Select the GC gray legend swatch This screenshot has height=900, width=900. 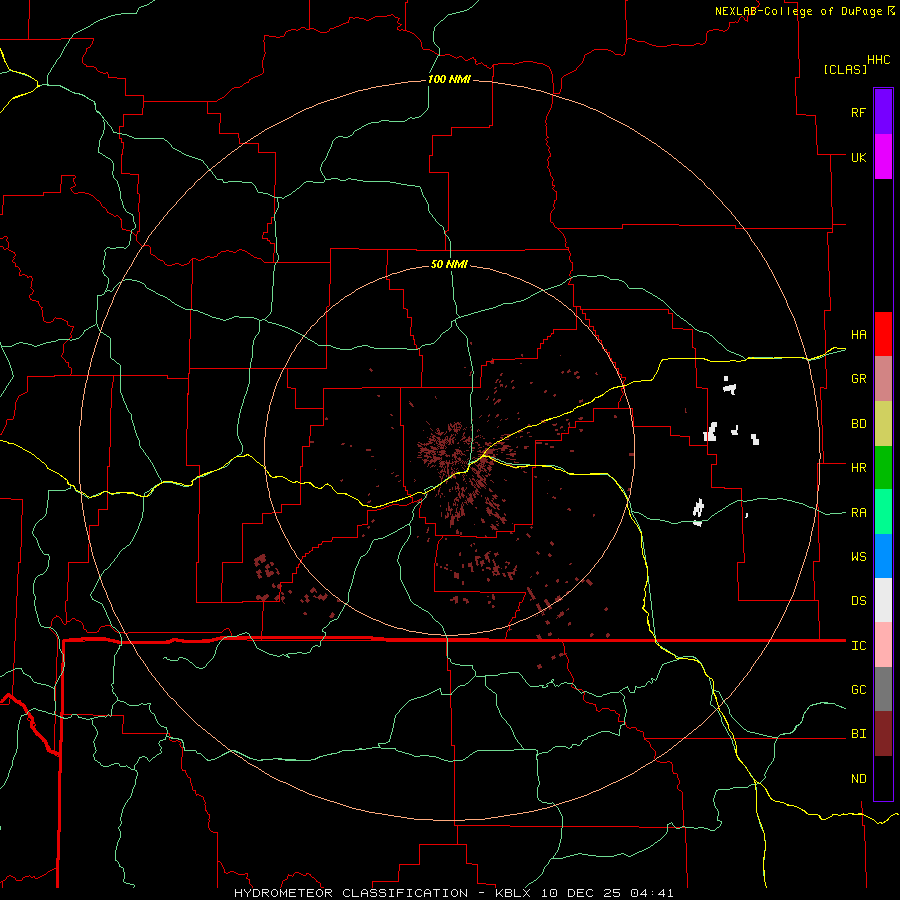[883, 689]
